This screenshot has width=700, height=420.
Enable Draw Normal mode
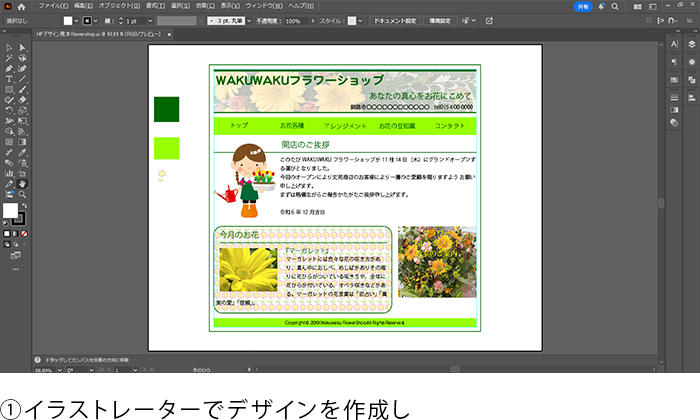pos(7,244)
